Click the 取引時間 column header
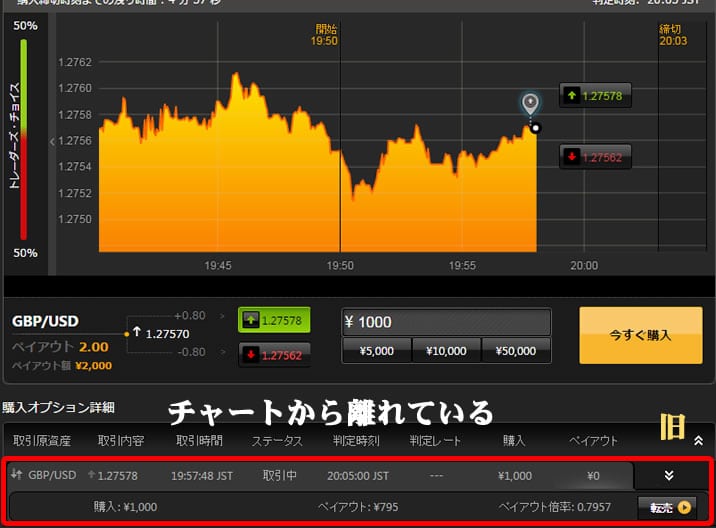The height and width of the screenshot is (528, 716). coord(200,441)
